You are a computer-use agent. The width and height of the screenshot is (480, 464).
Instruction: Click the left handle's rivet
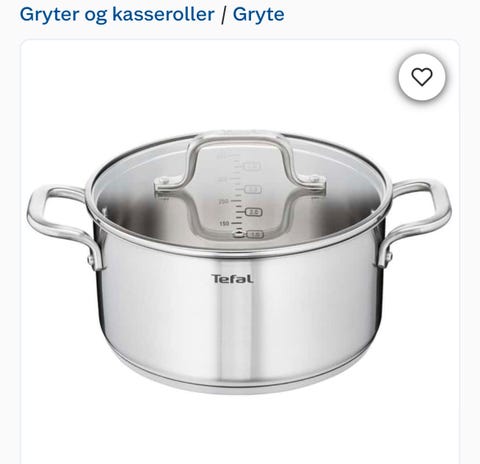point(91,259)
